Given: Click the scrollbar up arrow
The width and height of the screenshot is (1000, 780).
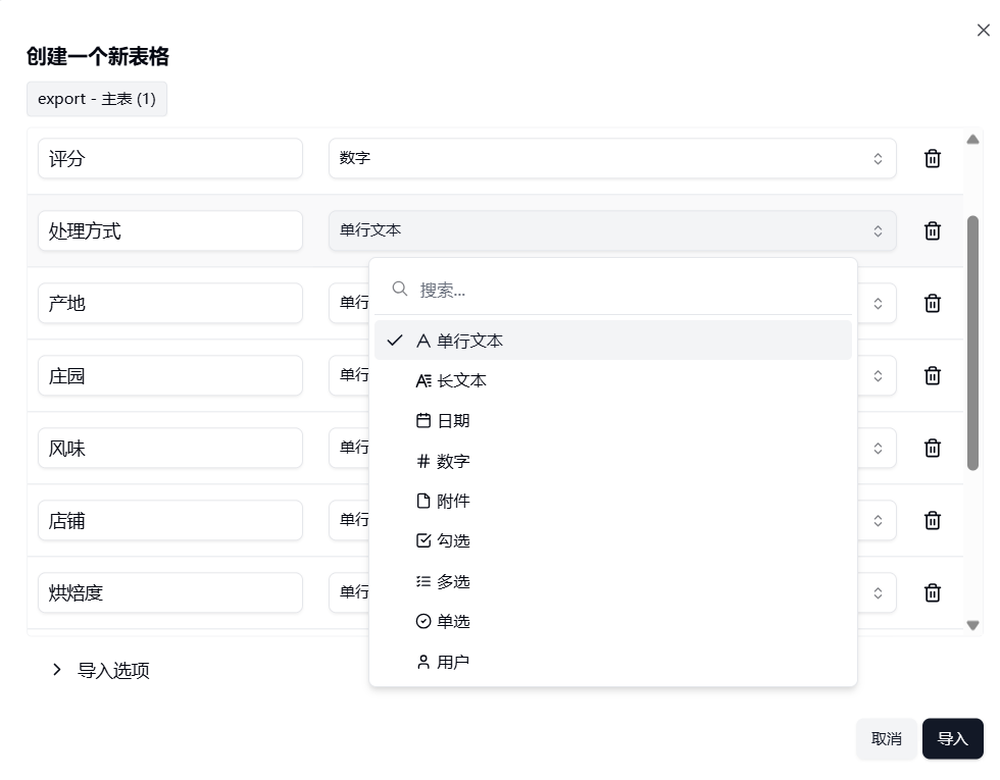Looking at the screenshot, I should [x=973, y=139].
